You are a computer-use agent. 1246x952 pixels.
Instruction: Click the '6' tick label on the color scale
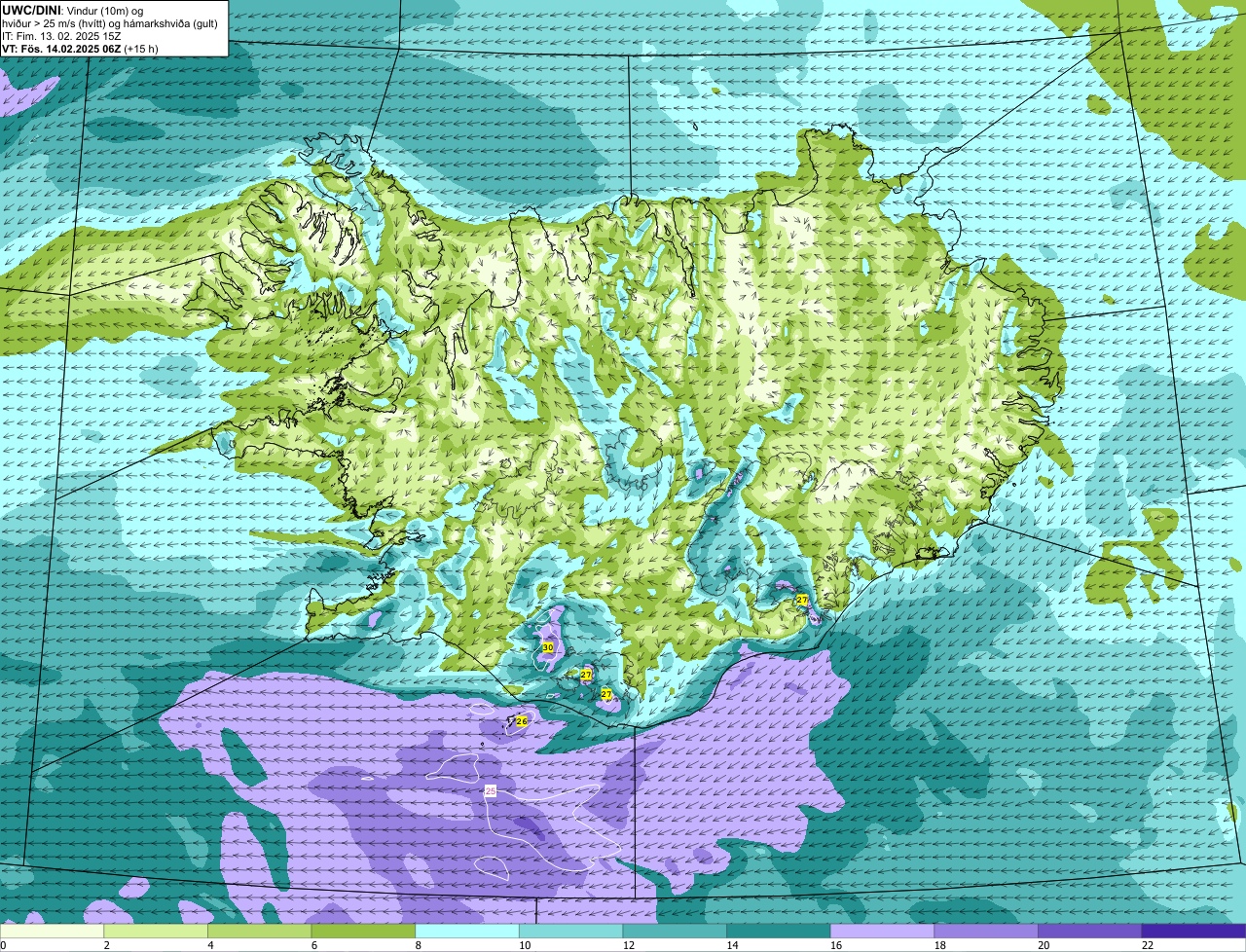tap(313, 945)
